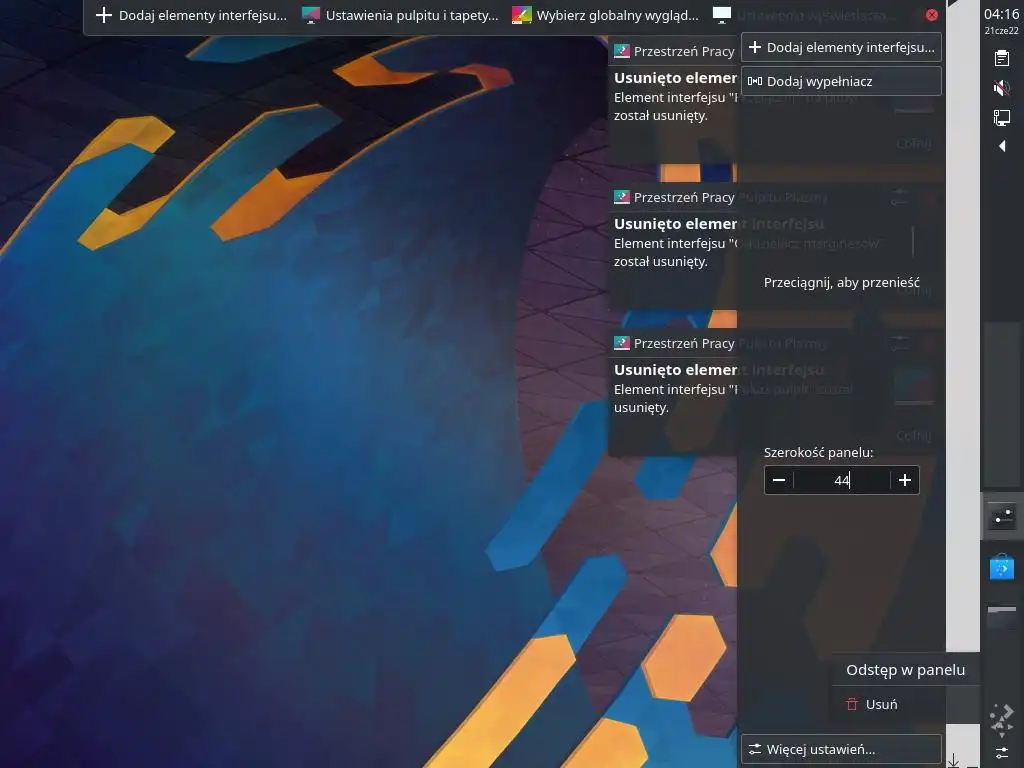Click Dodaj wypełniacz button
The image size is (1024, 768).
[x=841, y=81]
